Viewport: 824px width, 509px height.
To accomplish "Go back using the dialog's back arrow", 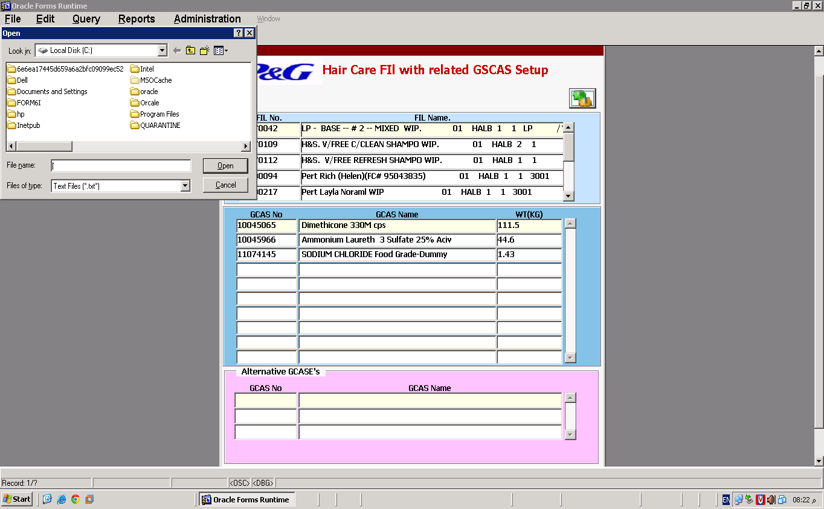I will [177, 50].
